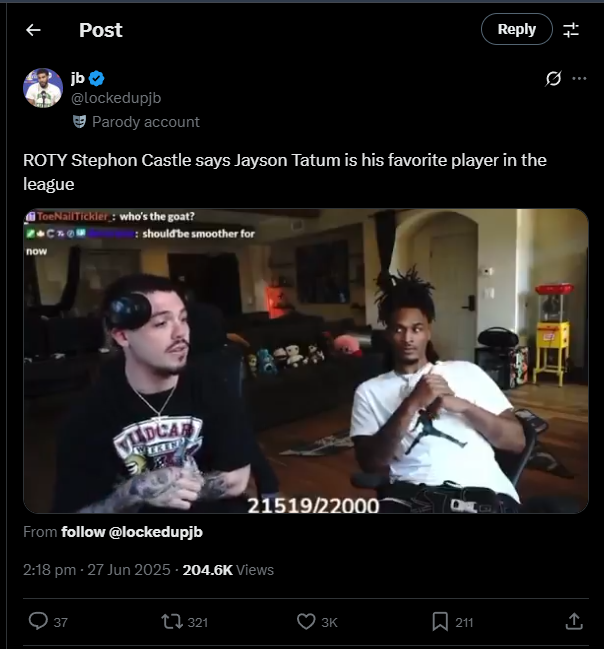The width and height of the screenshot is (604, 649).
Task: Open the reply sorting filter icon
Action: coord(571,30)
